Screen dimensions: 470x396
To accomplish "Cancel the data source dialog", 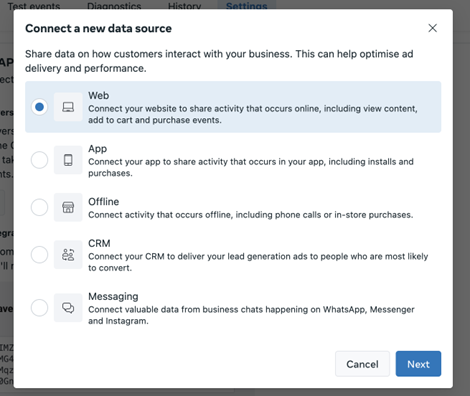I will coord(362,364).
